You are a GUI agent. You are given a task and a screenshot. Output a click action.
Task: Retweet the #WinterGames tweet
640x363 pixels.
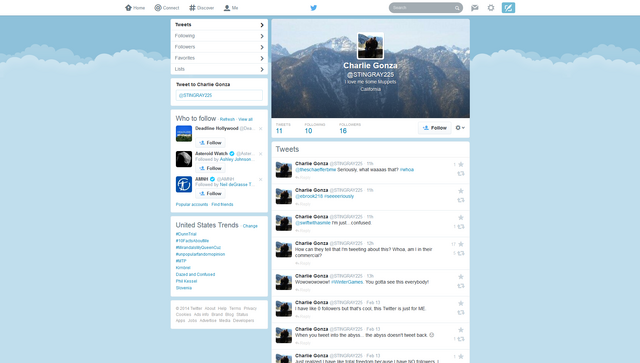coord(461,286)
